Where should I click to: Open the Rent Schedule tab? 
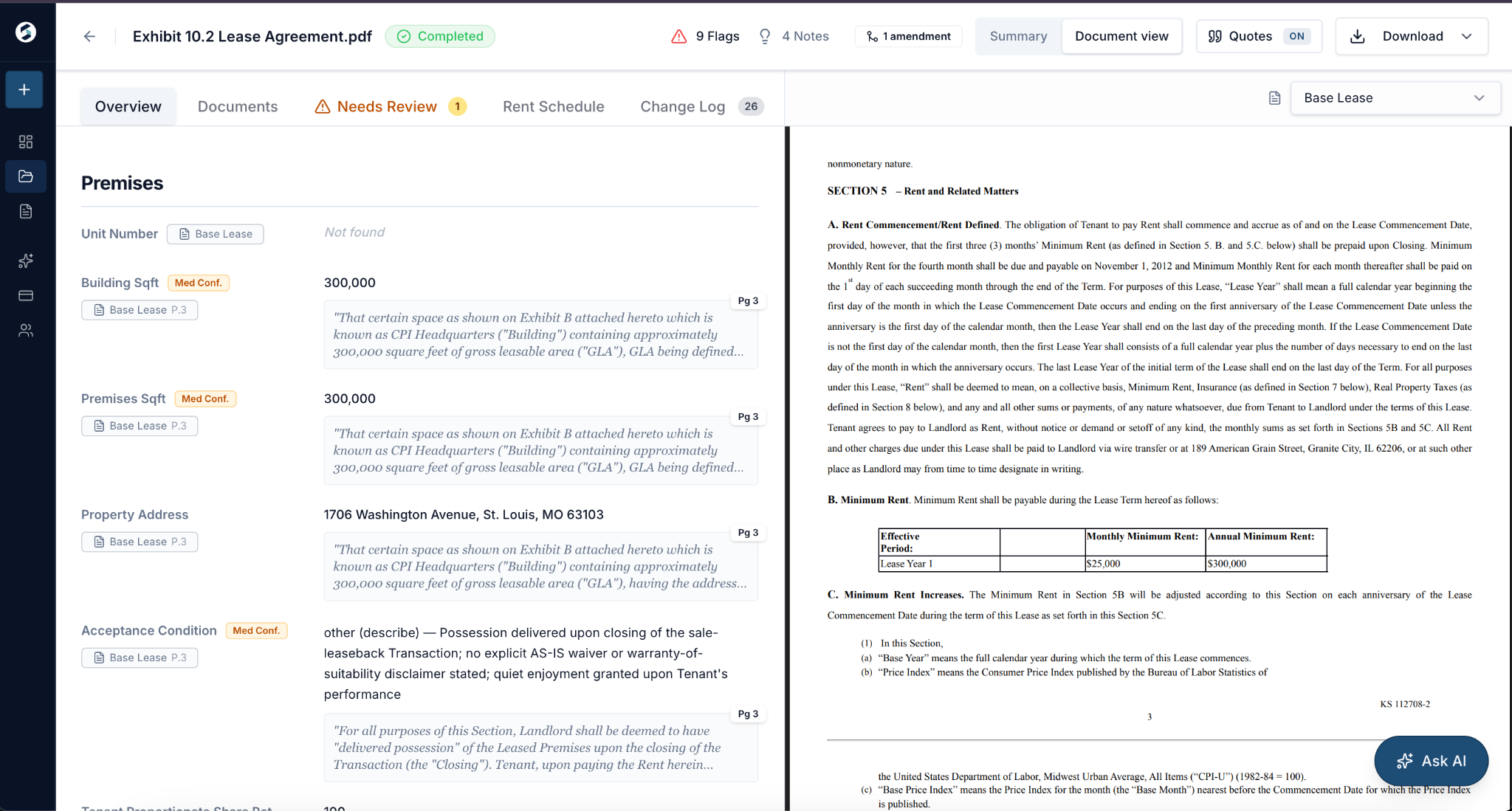(x=554, y=106)
